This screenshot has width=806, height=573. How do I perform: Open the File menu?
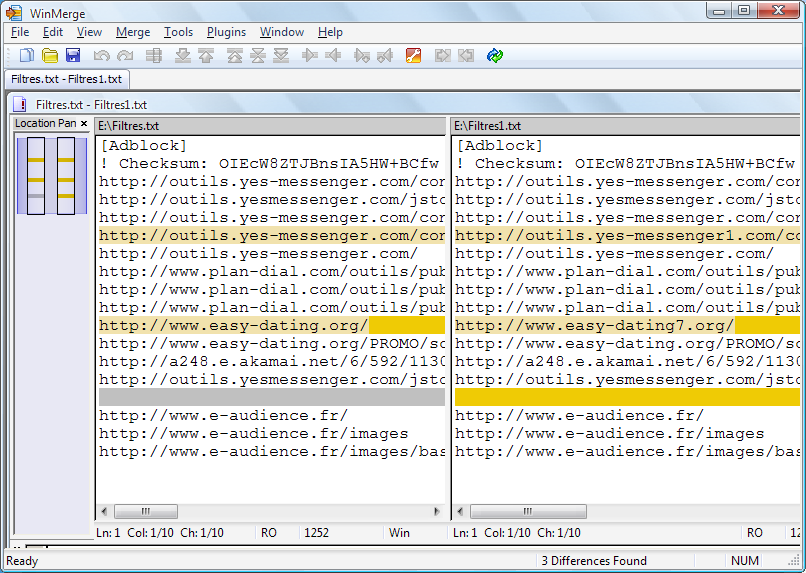point(20,32)
